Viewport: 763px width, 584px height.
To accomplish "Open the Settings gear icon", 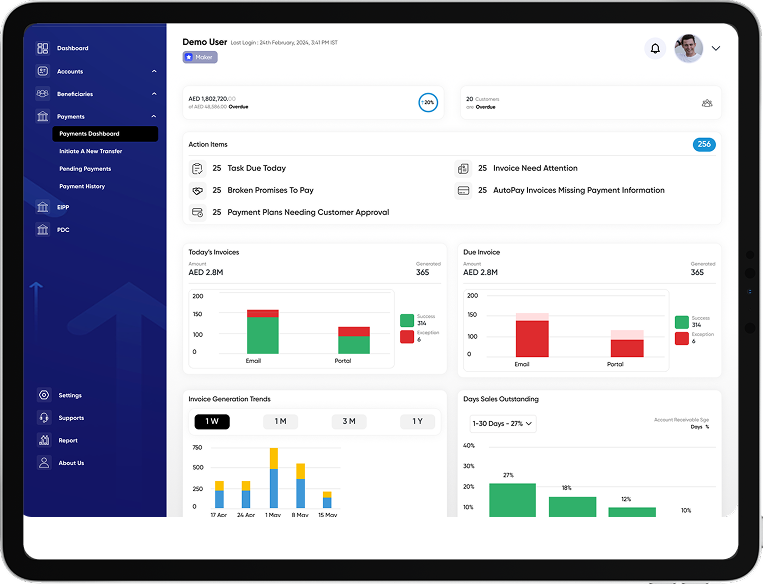I will [43, 395].
